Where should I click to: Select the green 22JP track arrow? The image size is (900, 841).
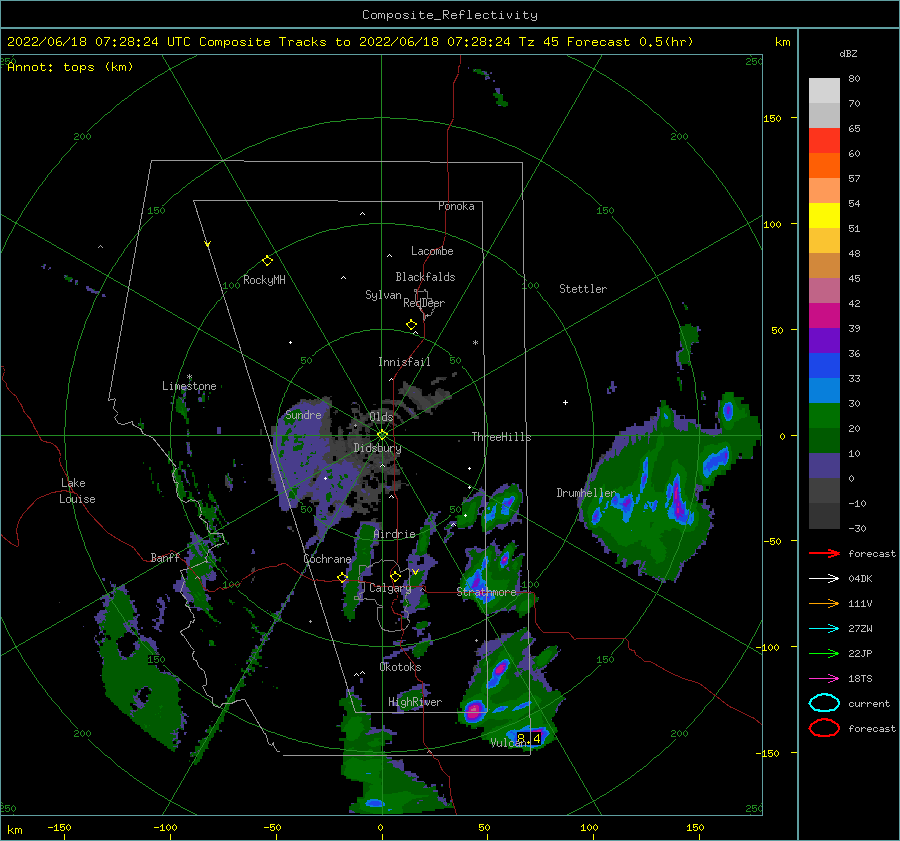[x=824, y=653]
